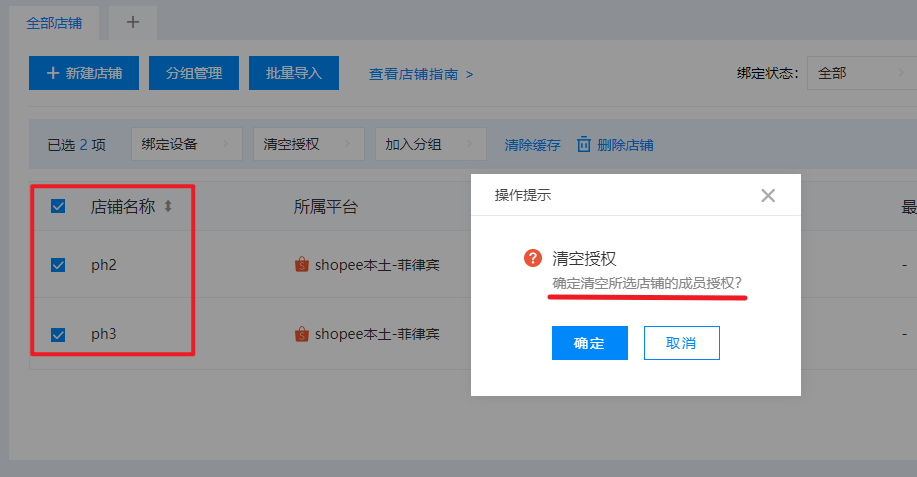Click the Shopee bag icon in ph3 row

click(301, 334)
